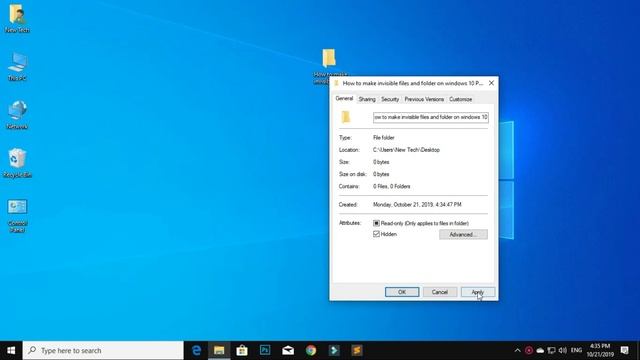This screenshot has height=360, width=640.
Task: Toggle the Read-only attribute checkbox
Action: coord(376,223)
